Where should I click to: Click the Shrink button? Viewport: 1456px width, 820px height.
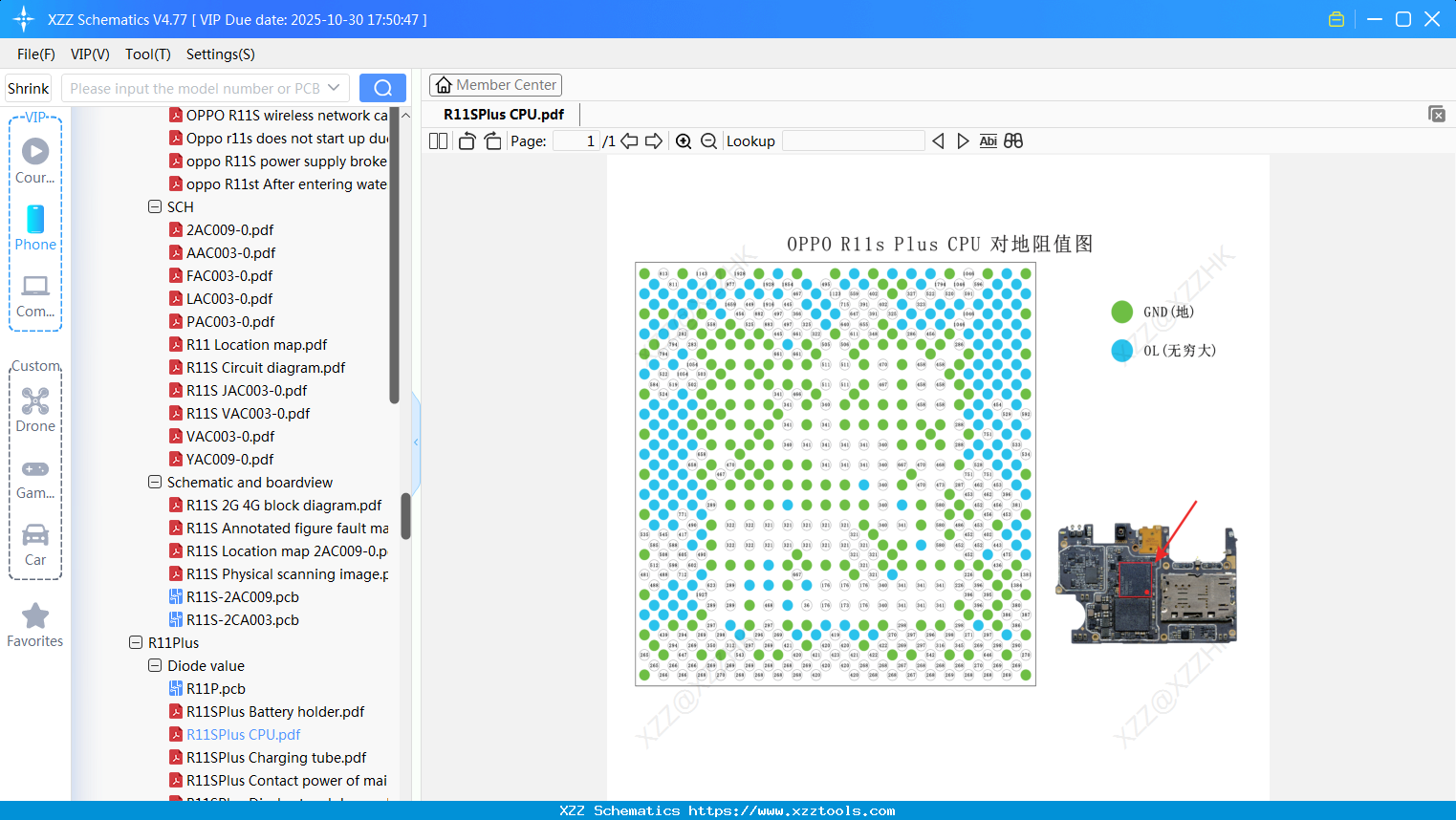coord(28,88)
